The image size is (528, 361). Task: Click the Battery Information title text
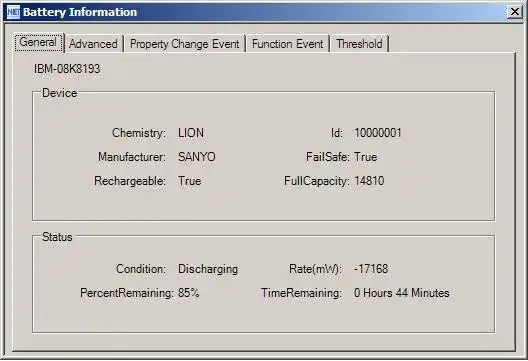pos(80,12)
